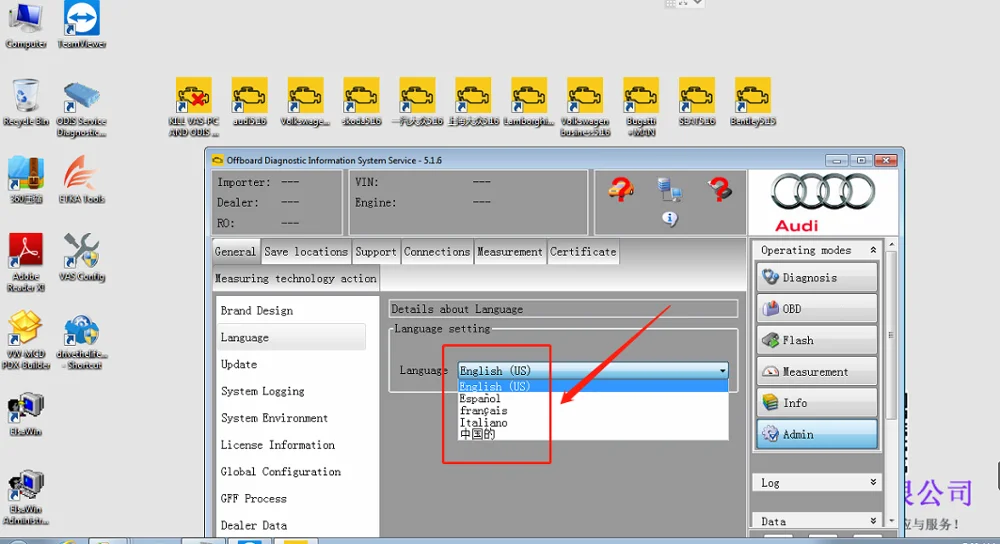Collapse the Operating modes section
Image resolution: width=1000 pixels, height=544 pixels.
pyautogui.click(x=873, y=251)
